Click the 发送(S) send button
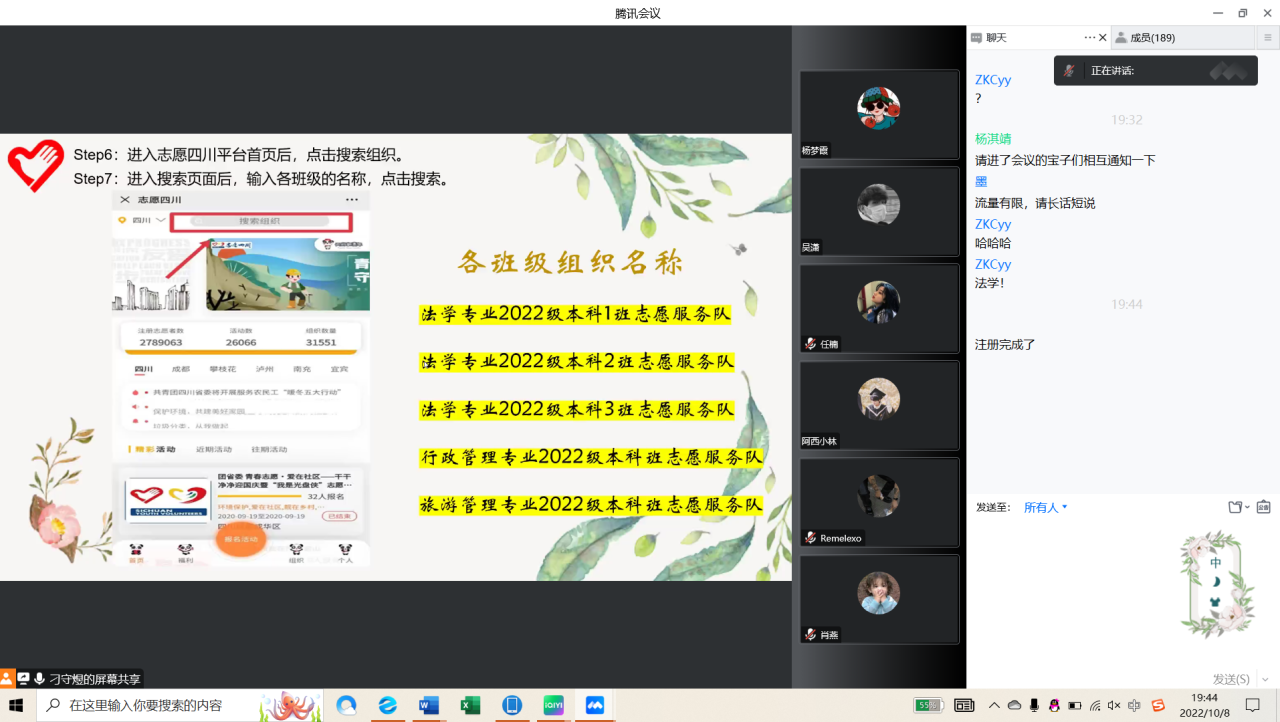This screenshot has width=1280, height=722. [x=1230, y=679]
